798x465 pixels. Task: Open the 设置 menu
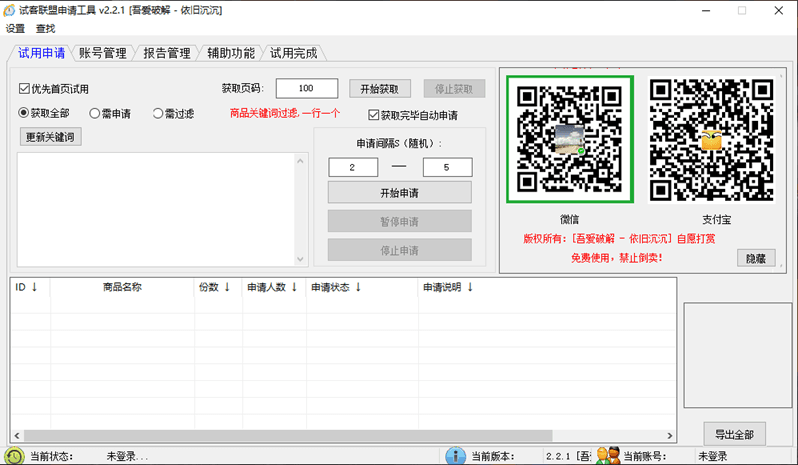(15, 29)
